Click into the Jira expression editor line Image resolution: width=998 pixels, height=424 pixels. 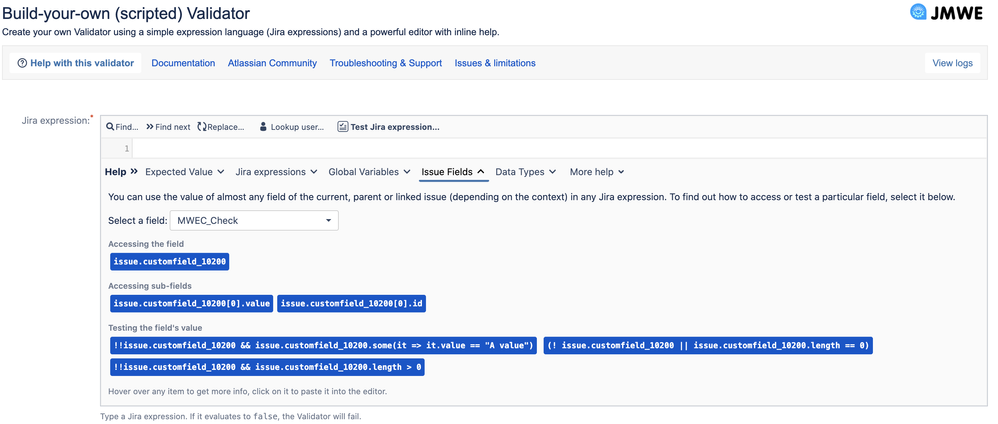(560, 149)
